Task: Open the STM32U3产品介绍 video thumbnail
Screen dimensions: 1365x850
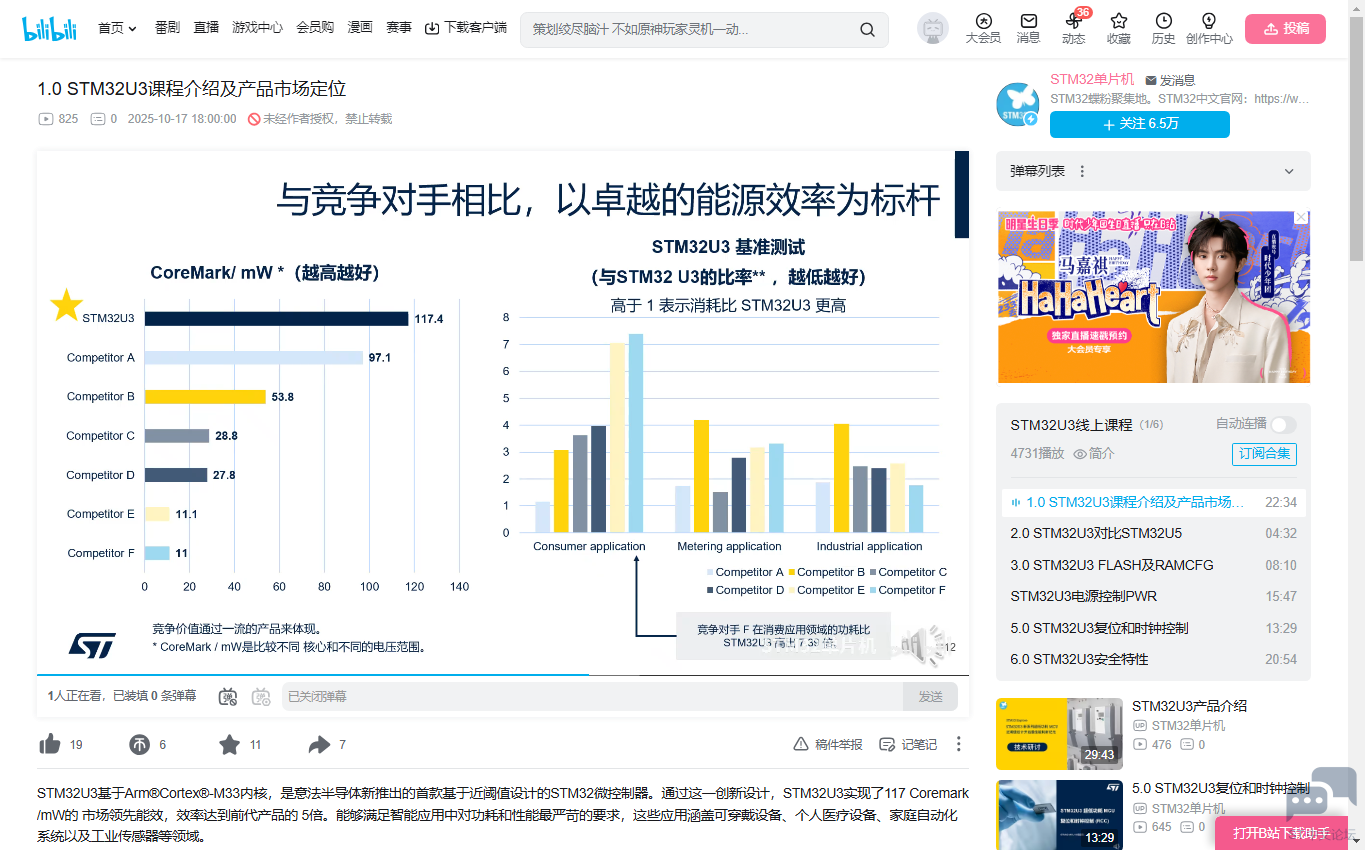Action: click(x=1059, y=733)
